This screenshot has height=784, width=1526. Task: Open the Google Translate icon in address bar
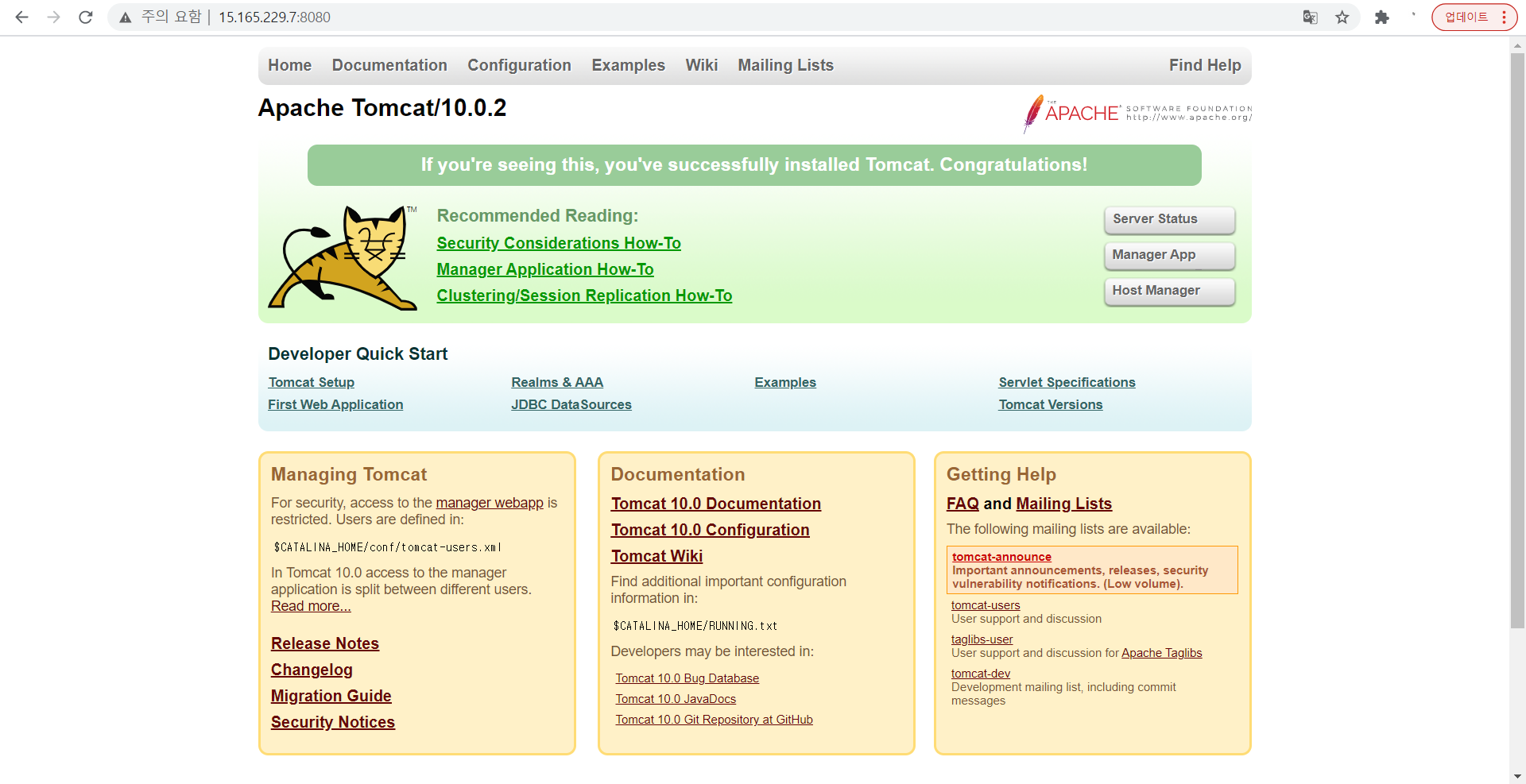pyautogui.click(x=1311, y=17)
